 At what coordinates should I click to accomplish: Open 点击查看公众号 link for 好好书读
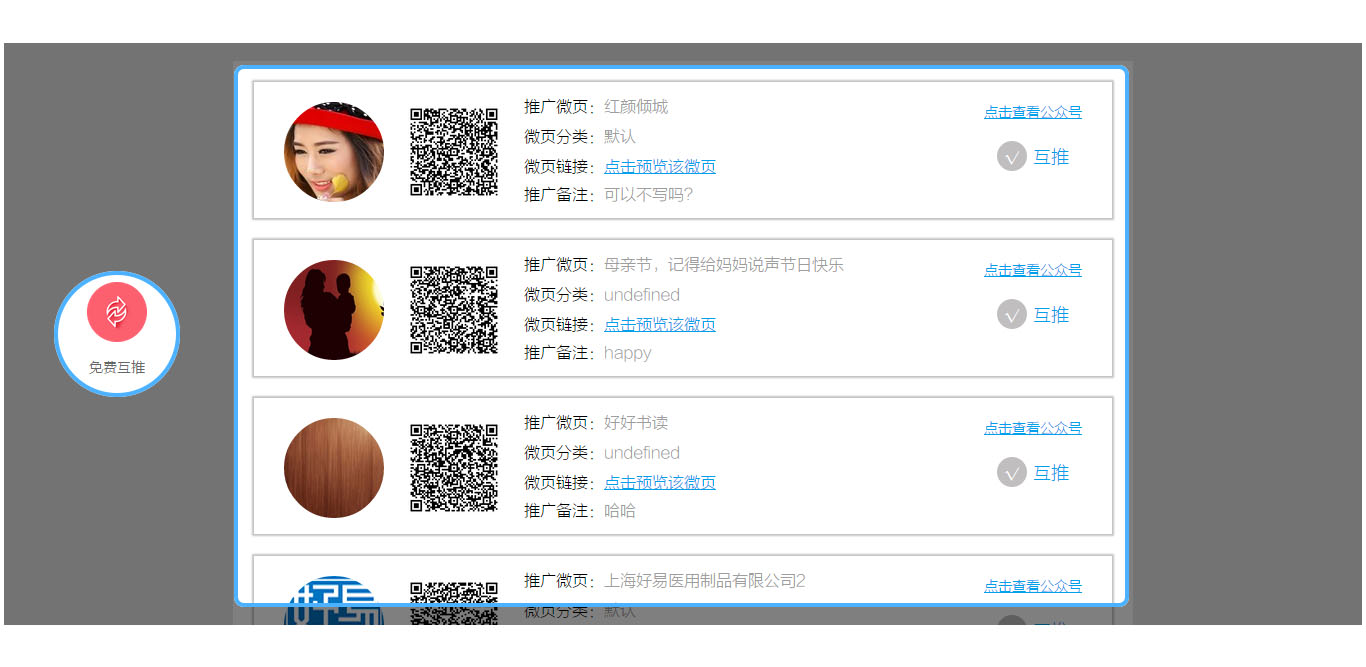[x=1032, y=428]
